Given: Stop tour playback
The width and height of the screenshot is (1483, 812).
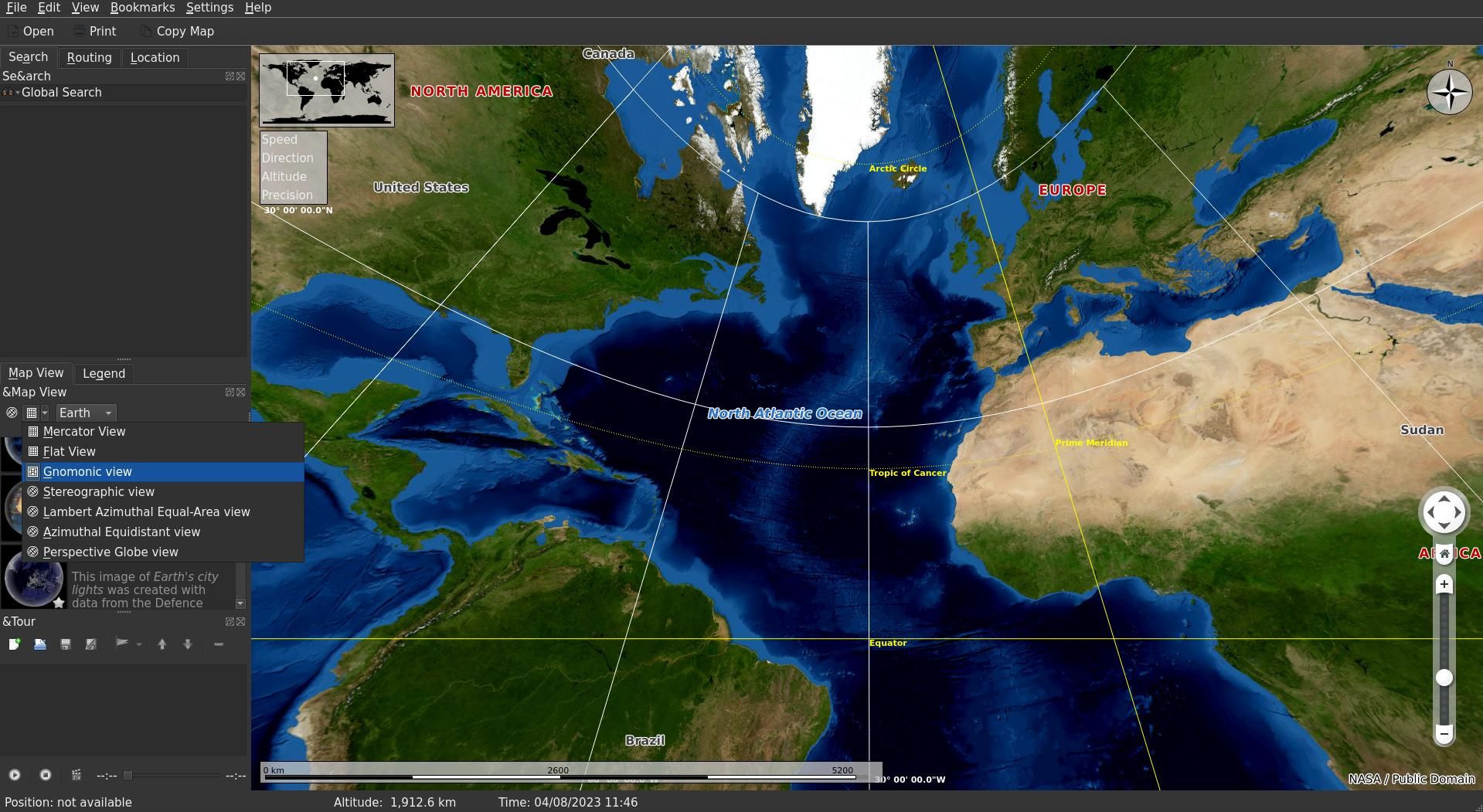Looking at the screenshot, I should [x=45, y=775].
